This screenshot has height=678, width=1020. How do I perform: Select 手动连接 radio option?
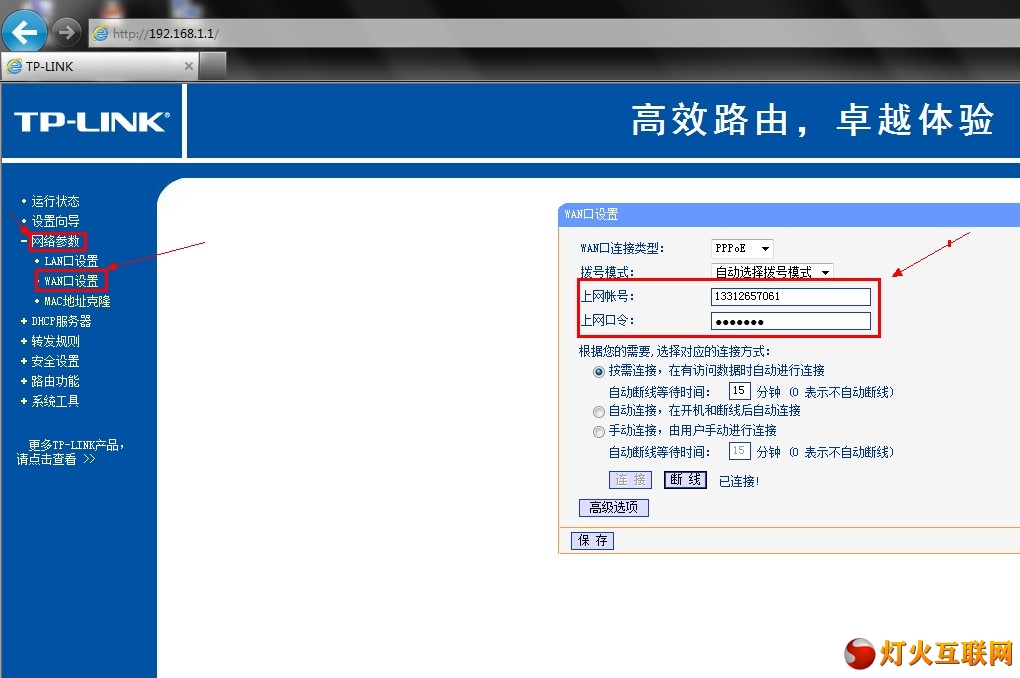[599, 432]
